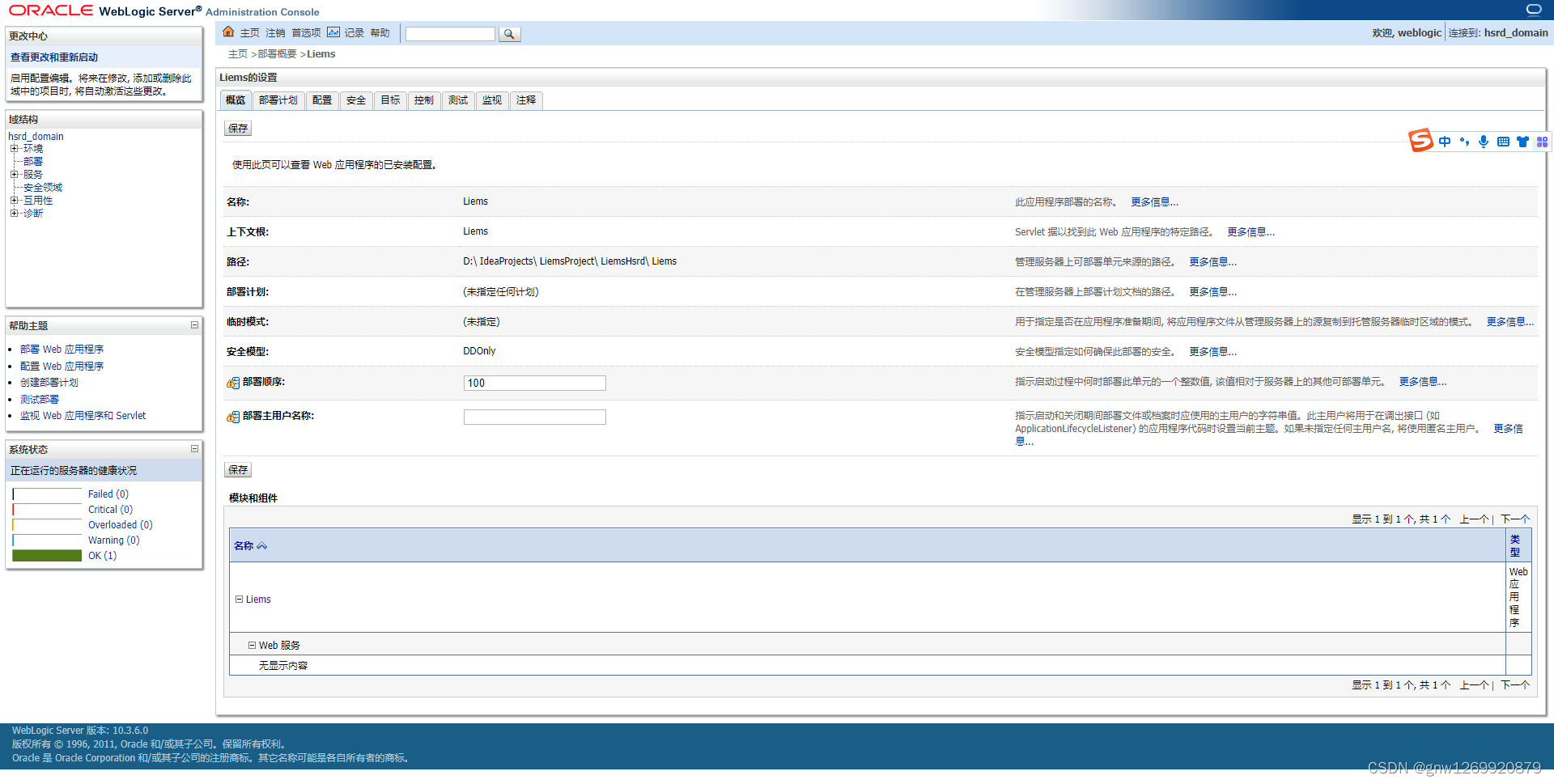Click the restart-required icon beside 部署主用户名称
Screen dimensions: 1554x784
233,417
